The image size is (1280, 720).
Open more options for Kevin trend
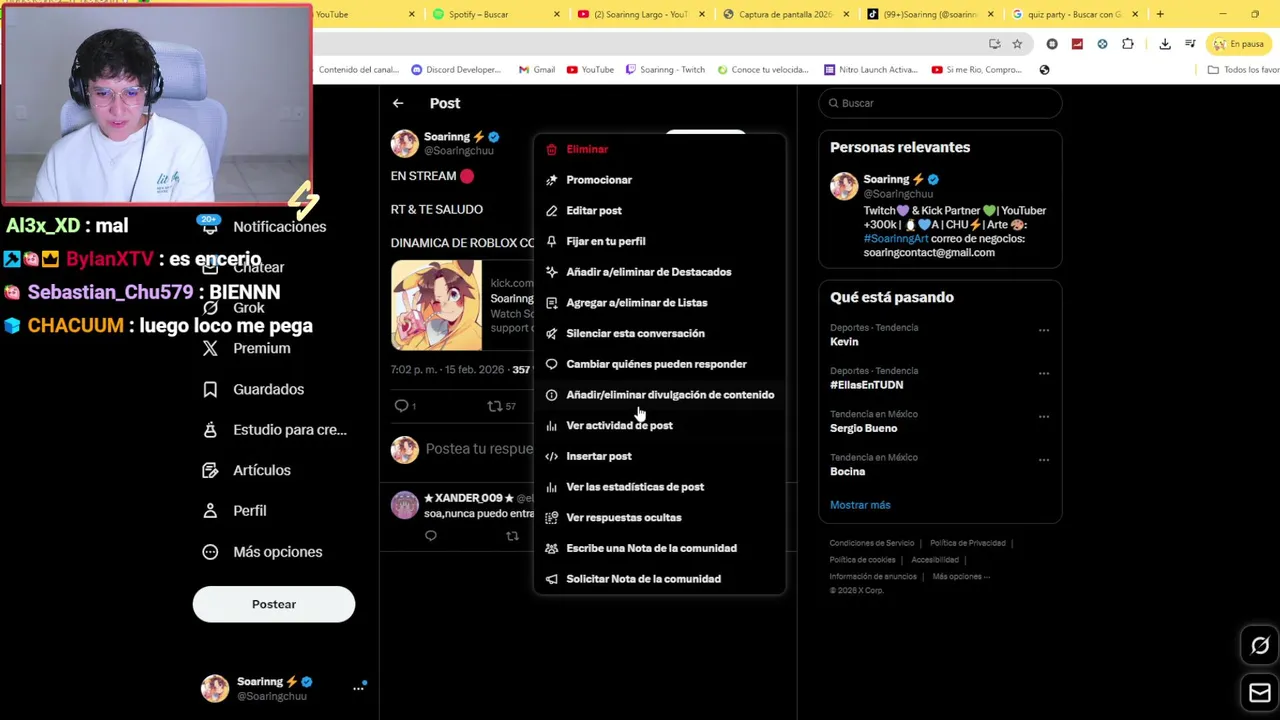[x=1044, y=330]
